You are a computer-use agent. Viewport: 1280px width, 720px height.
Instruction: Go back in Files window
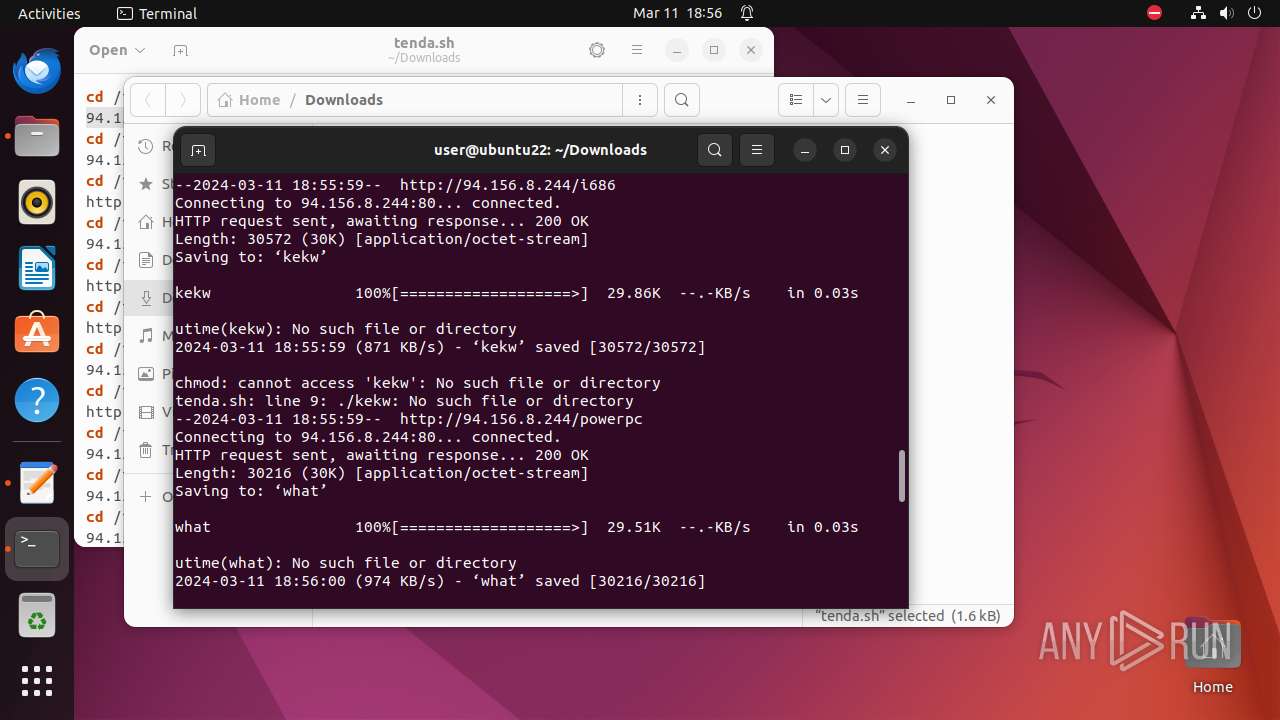click(x=148, y=100)
